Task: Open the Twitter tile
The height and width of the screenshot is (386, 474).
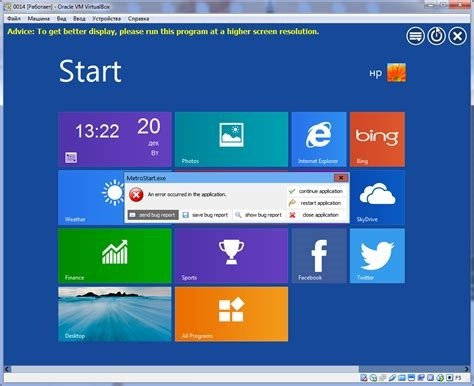Action: click(x=377, y=256)
